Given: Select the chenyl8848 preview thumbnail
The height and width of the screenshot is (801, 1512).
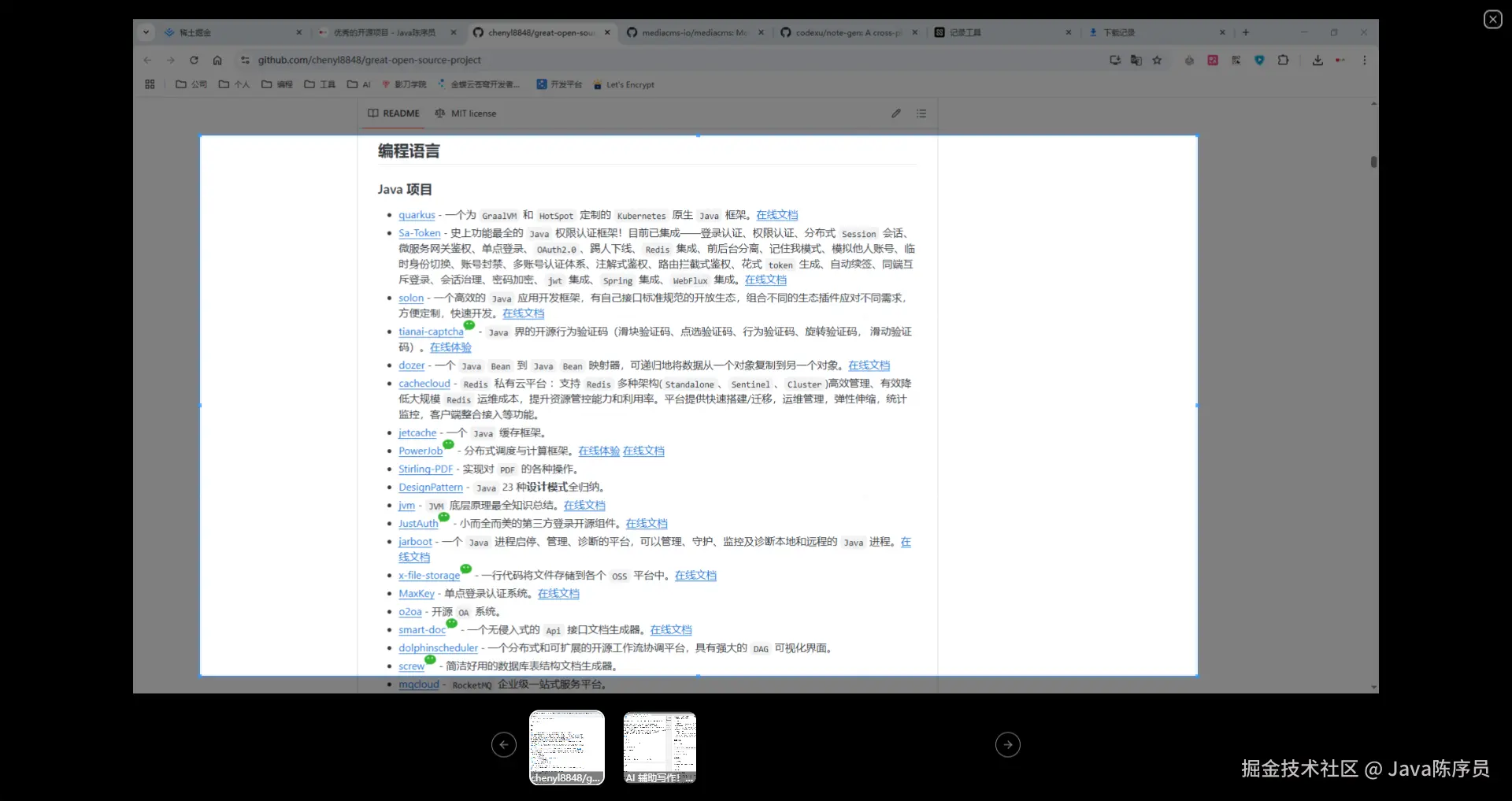Looking at the screenshot, I should point(567,747).
